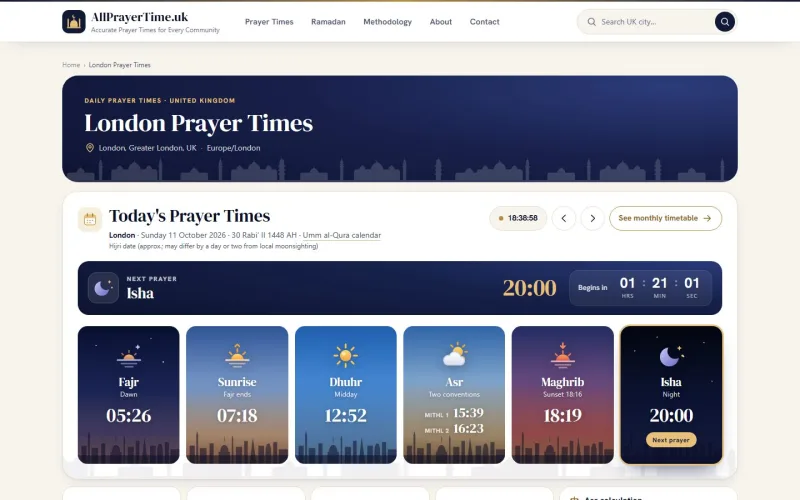Click the Dhuhr midday sun icon
The height and width of the screenshot is (500, 800).
point(345,356)
